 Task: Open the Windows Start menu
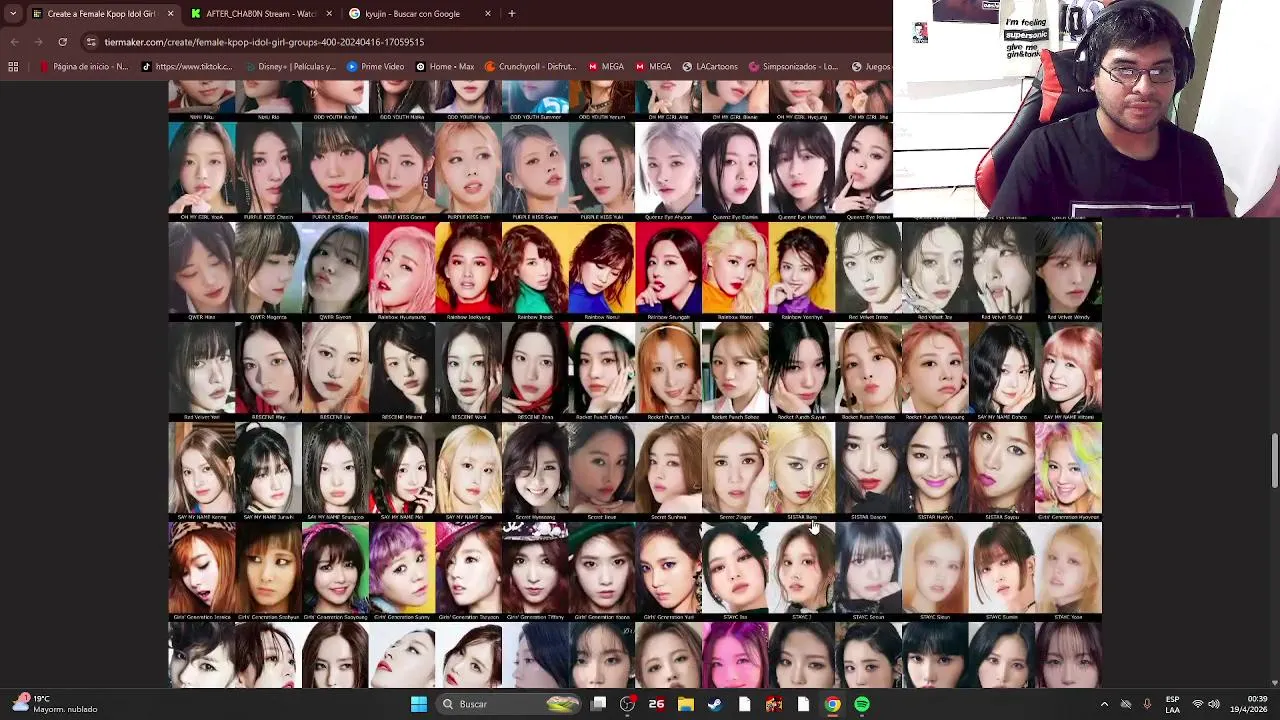click(419, 704)
